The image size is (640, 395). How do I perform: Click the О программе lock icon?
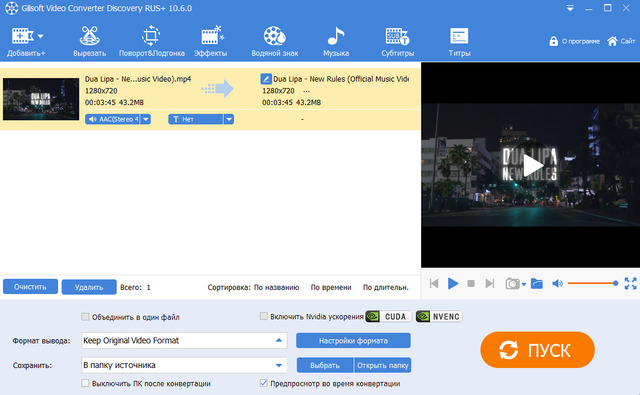(553, 41)
